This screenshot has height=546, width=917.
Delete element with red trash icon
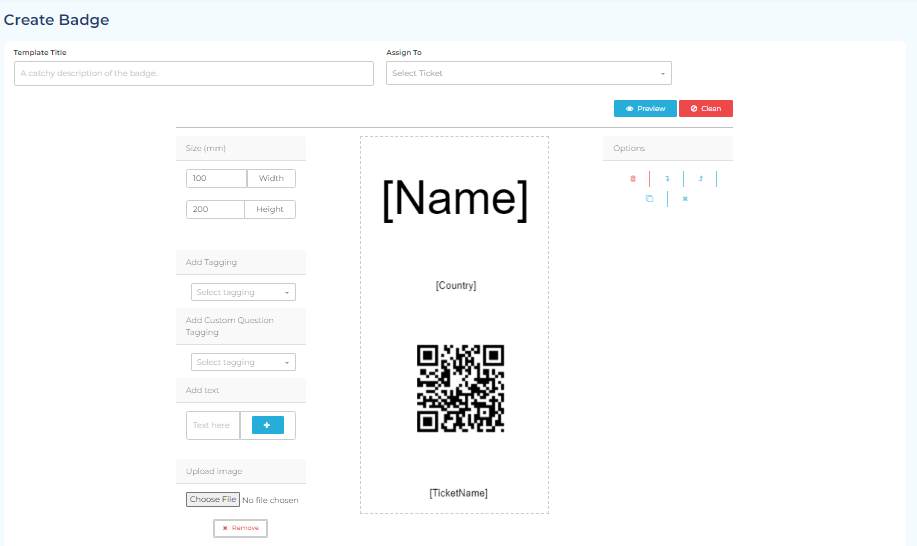[x=633, y=179]
